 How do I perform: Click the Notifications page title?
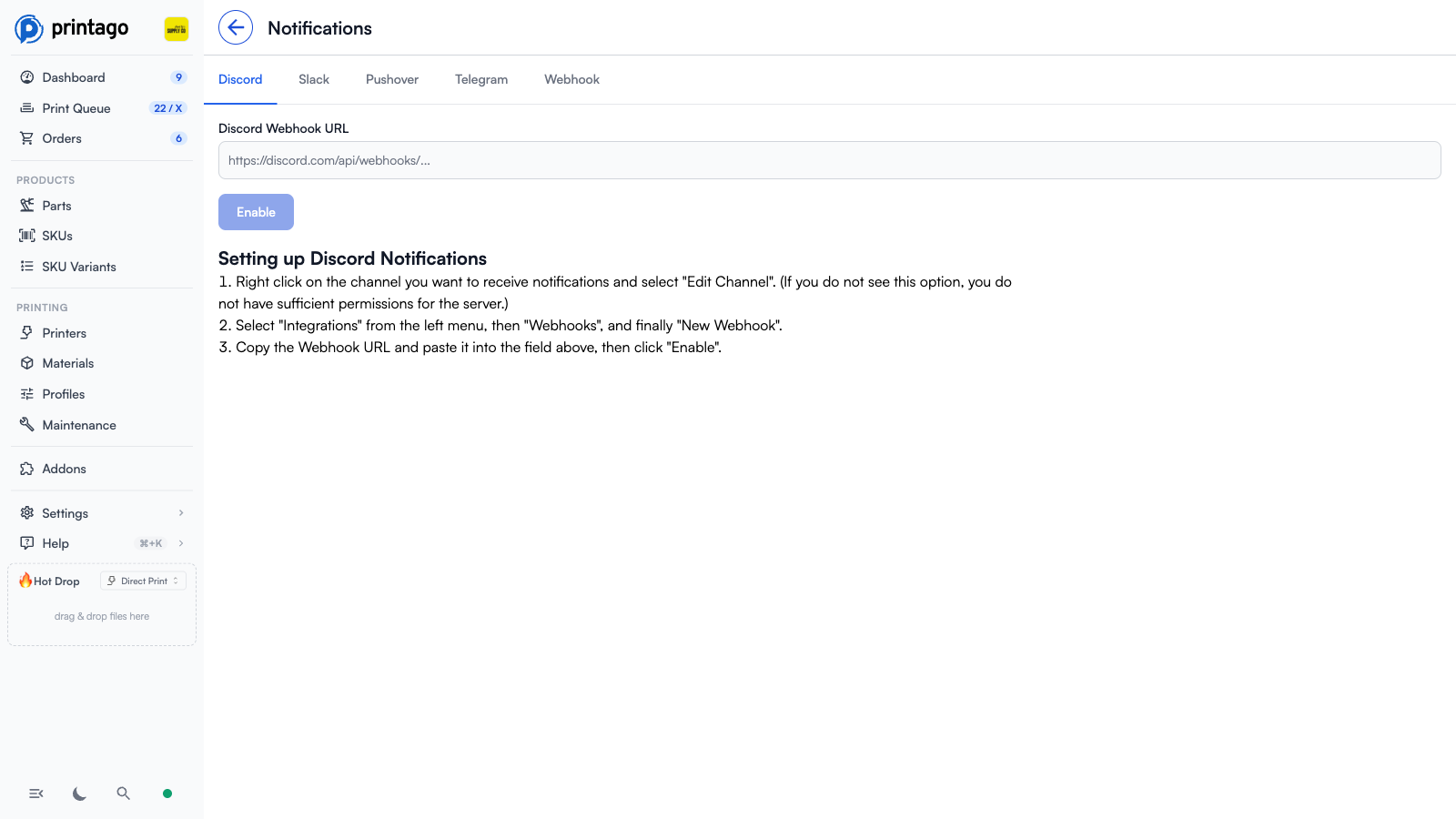[x=319, y=28]
